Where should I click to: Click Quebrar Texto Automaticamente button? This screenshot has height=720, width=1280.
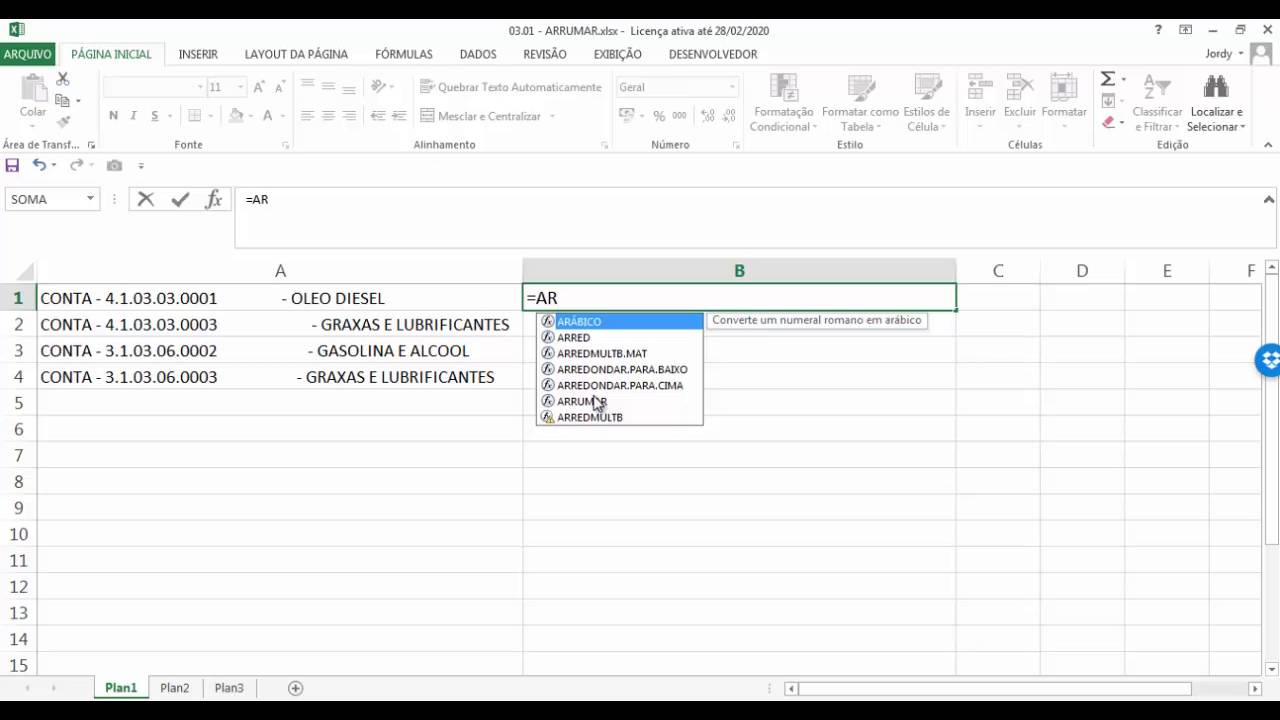click(x=511, y=87)
